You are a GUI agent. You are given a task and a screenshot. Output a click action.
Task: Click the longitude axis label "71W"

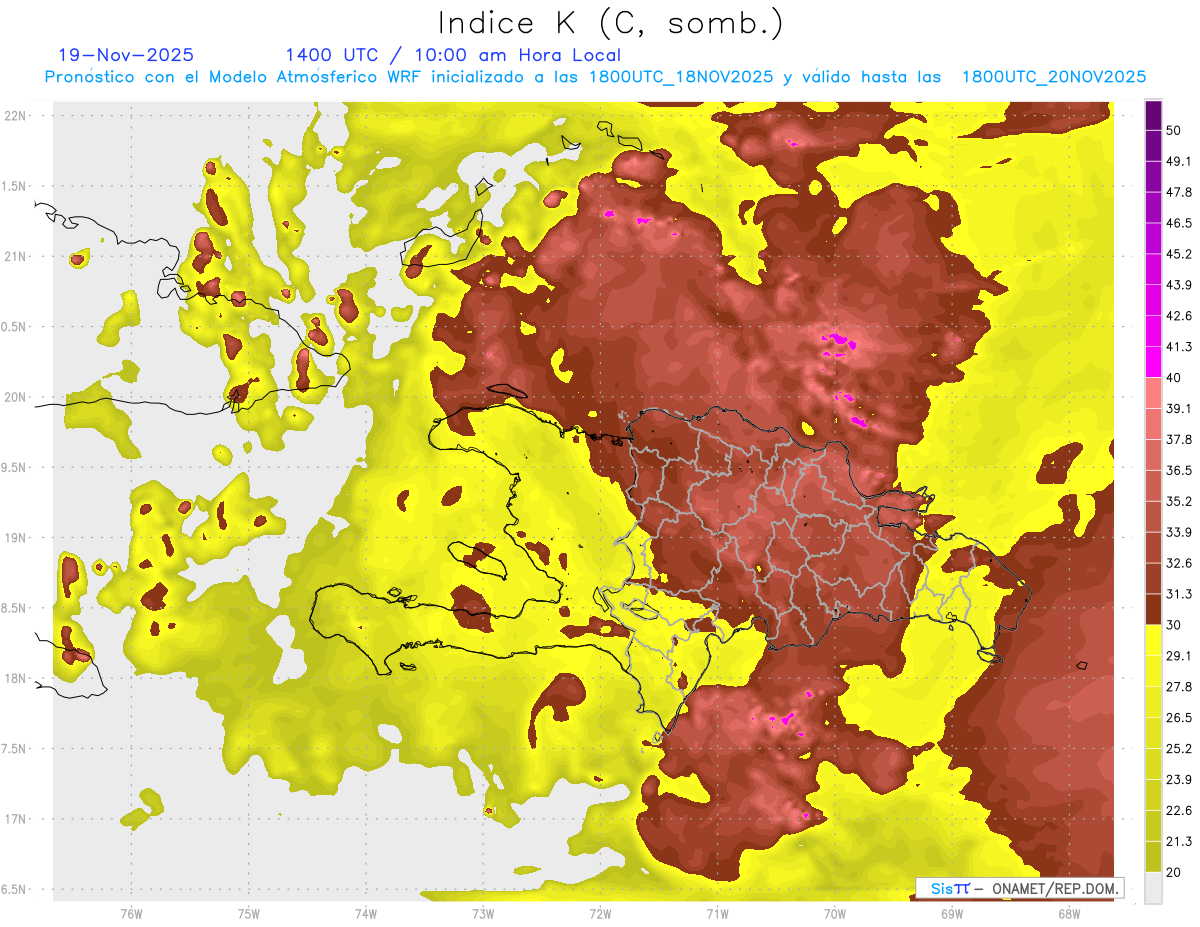717,913
